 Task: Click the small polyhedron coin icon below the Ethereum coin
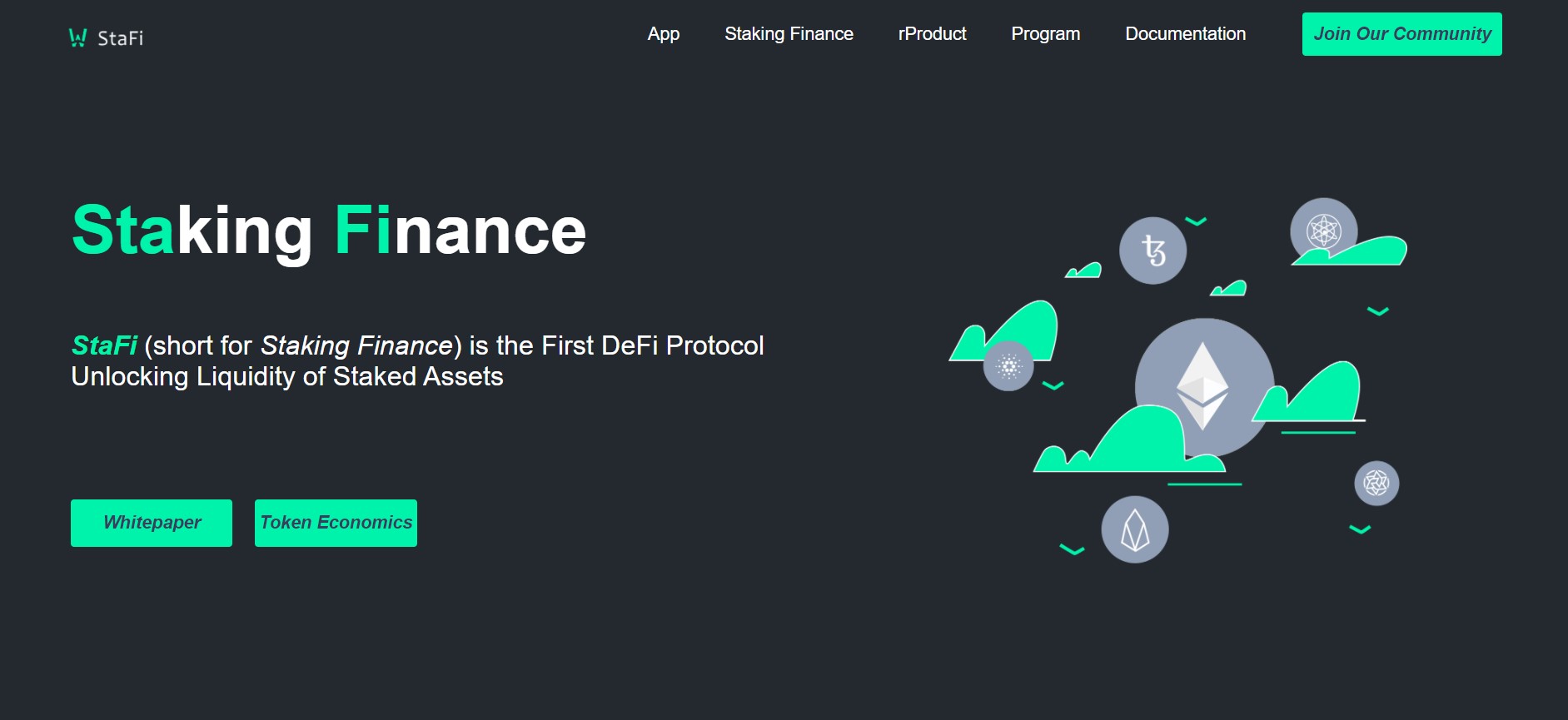tap(1376, 483)
